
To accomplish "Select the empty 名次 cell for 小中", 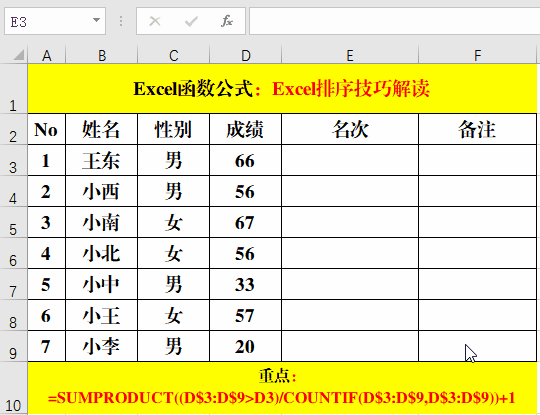I will tap(350, 284).
